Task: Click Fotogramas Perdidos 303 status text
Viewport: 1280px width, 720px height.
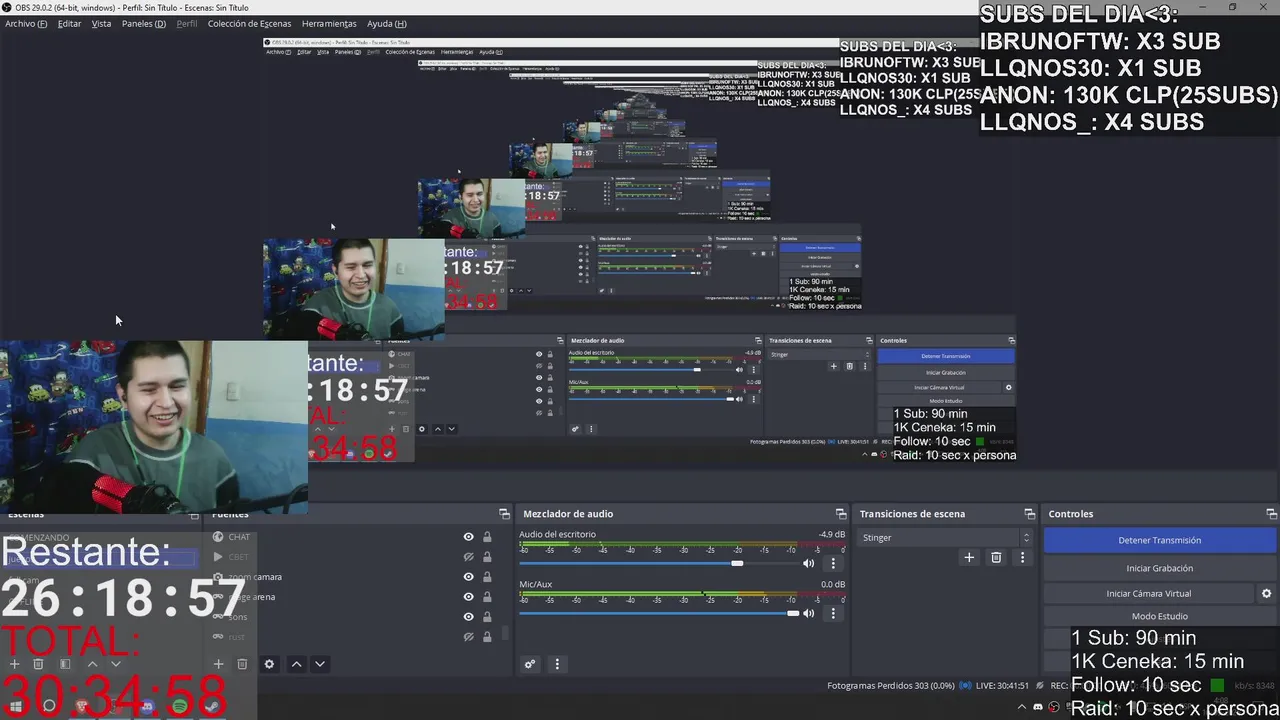Action: click(890, 686)
